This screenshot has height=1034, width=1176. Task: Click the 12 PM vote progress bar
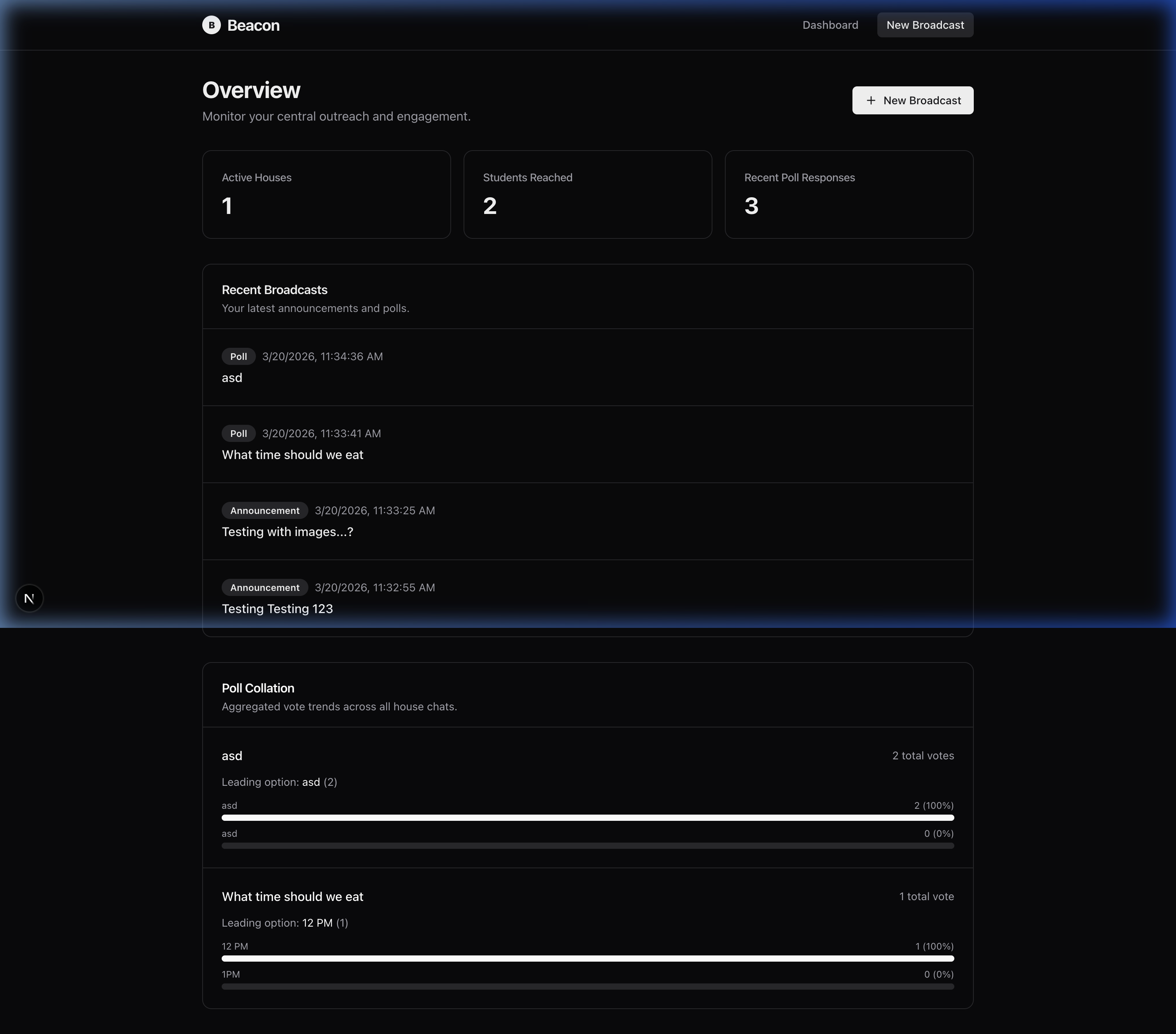[x=588, y=959]
